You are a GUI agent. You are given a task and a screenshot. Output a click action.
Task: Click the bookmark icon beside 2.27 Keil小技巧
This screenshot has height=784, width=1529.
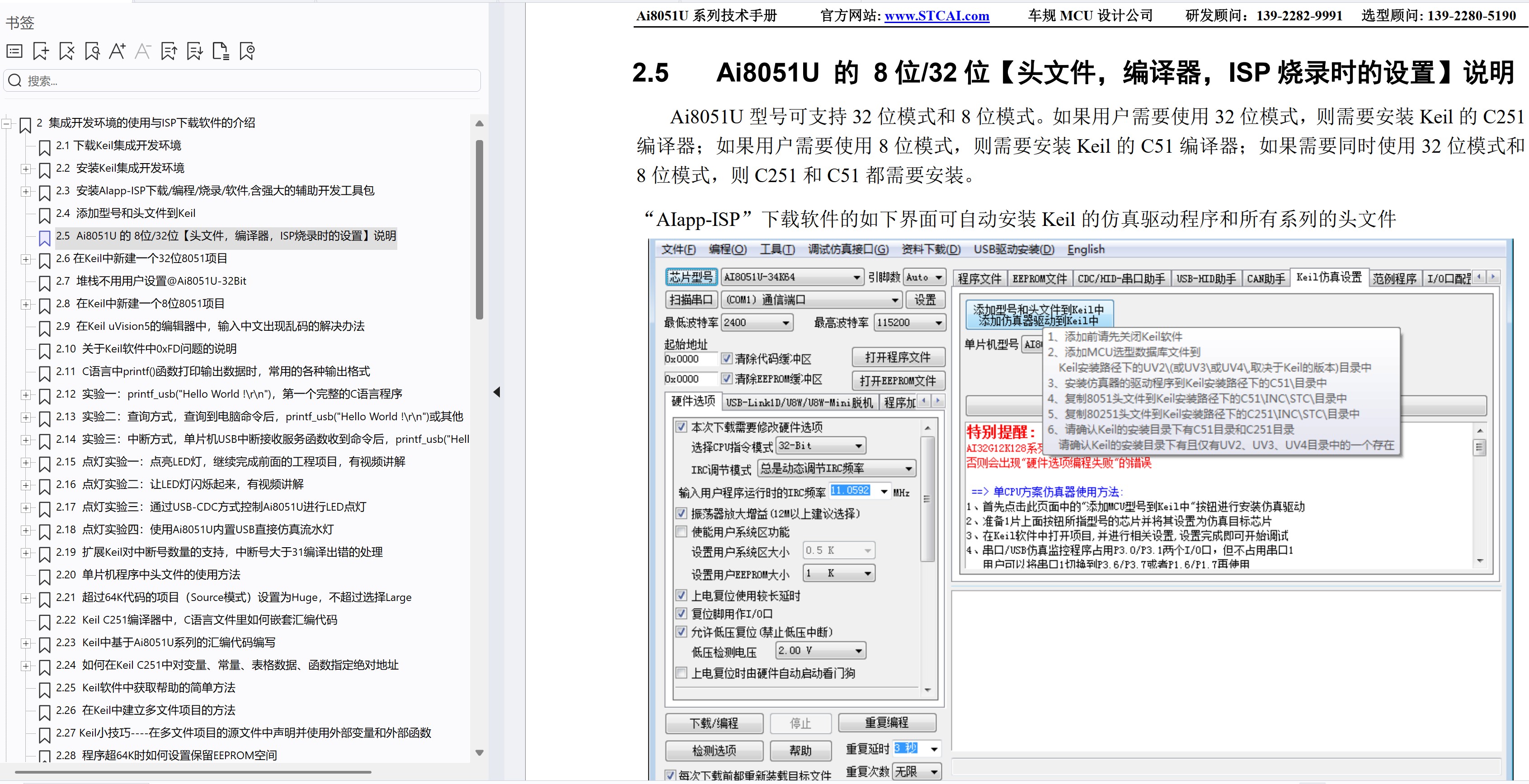click(x=44, y=734)
